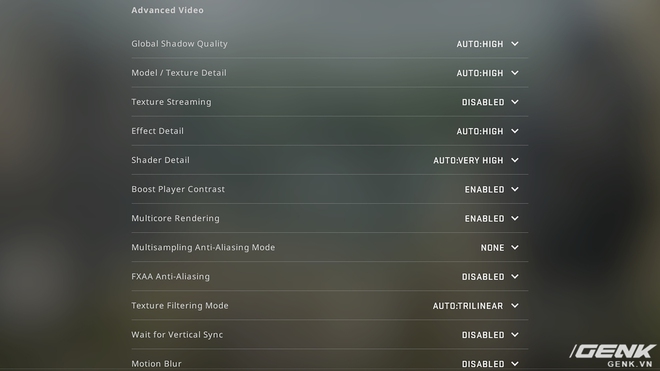
Task: Select the Texture Streaming label
Action: [171, 102]
